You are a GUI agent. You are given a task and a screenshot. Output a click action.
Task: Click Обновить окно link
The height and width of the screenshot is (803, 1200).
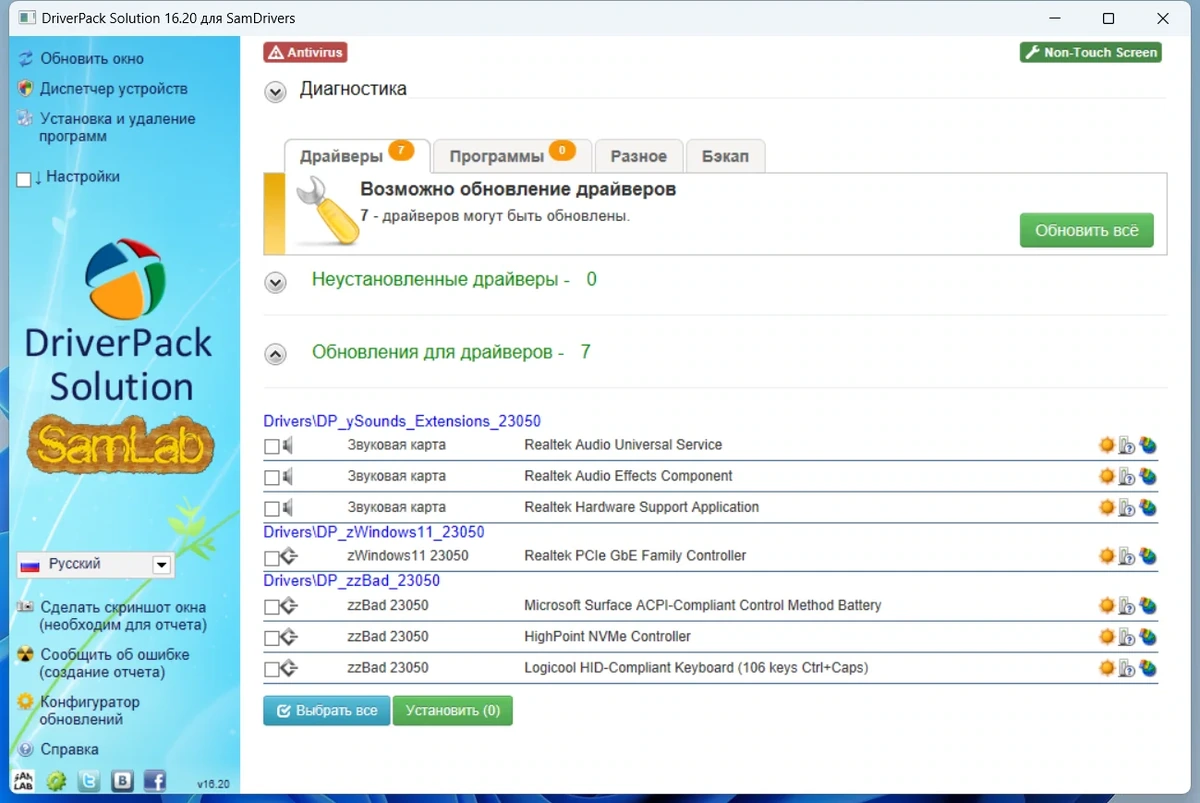(92, 59)
